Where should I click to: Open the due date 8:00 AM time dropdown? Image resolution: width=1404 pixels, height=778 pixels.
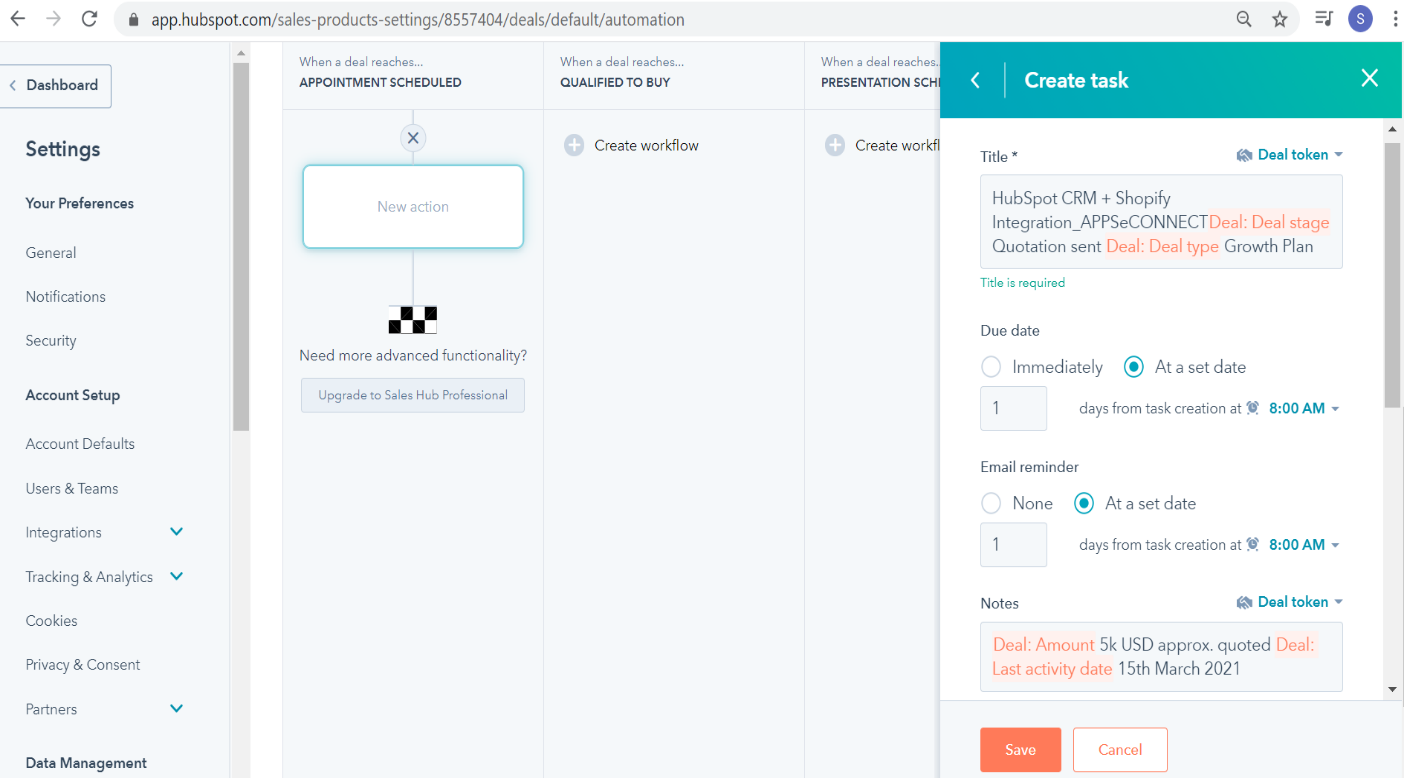(x=1304, y=408)
